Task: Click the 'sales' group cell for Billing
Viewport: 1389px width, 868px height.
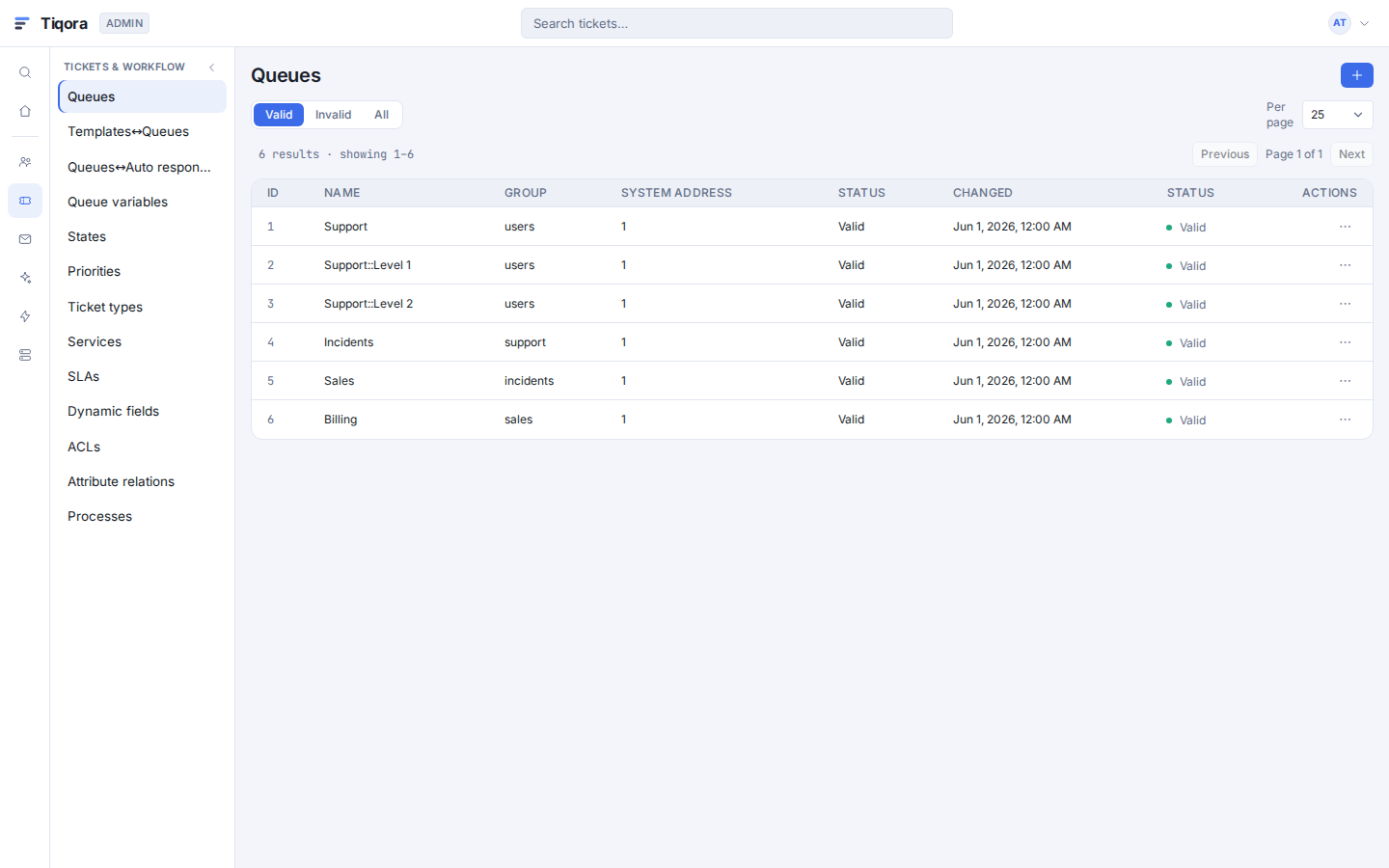Action: click(x=518, y=420)
